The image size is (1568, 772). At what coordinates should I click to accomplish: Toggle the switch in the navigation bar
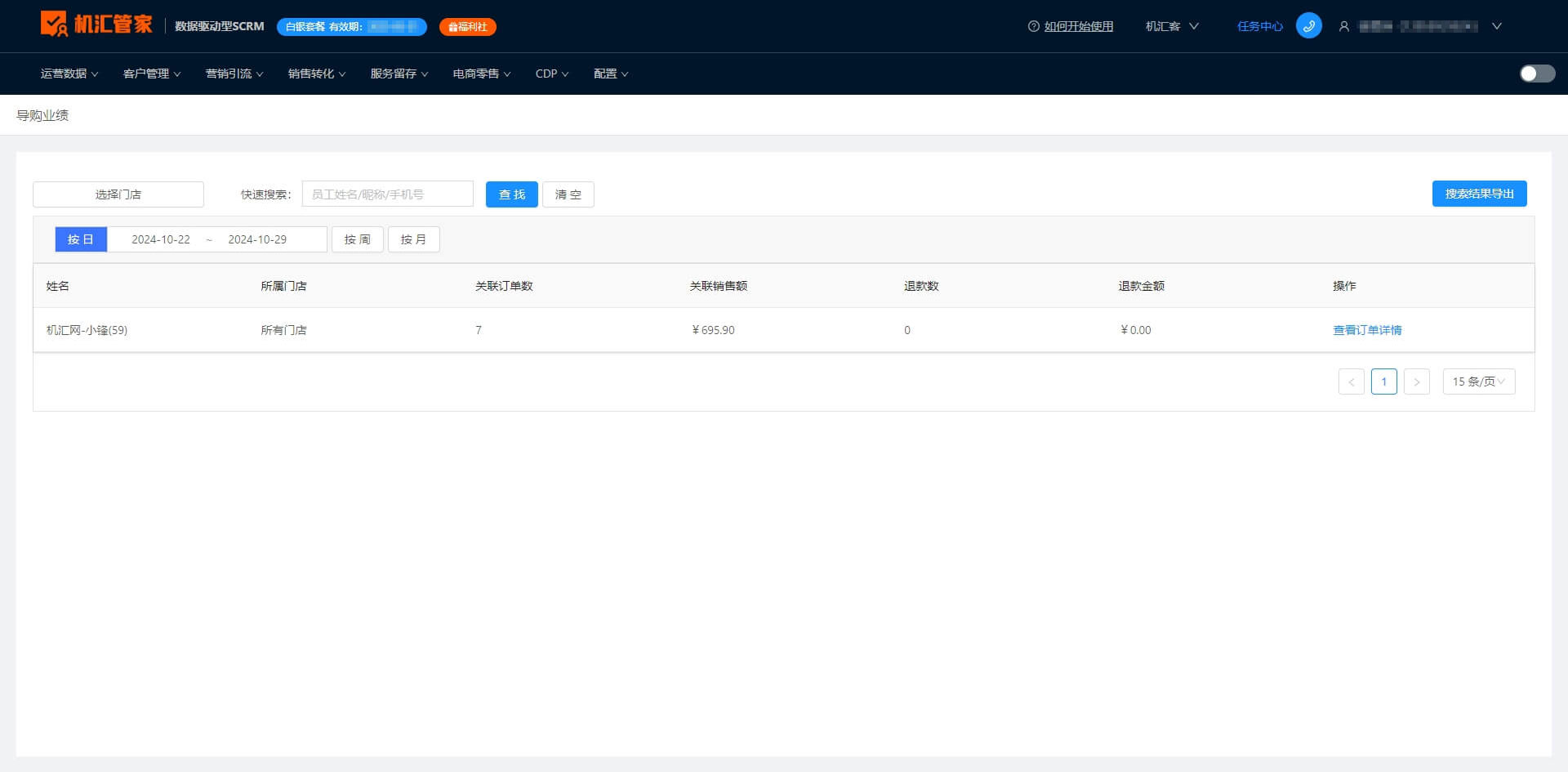coord(1537,74)
